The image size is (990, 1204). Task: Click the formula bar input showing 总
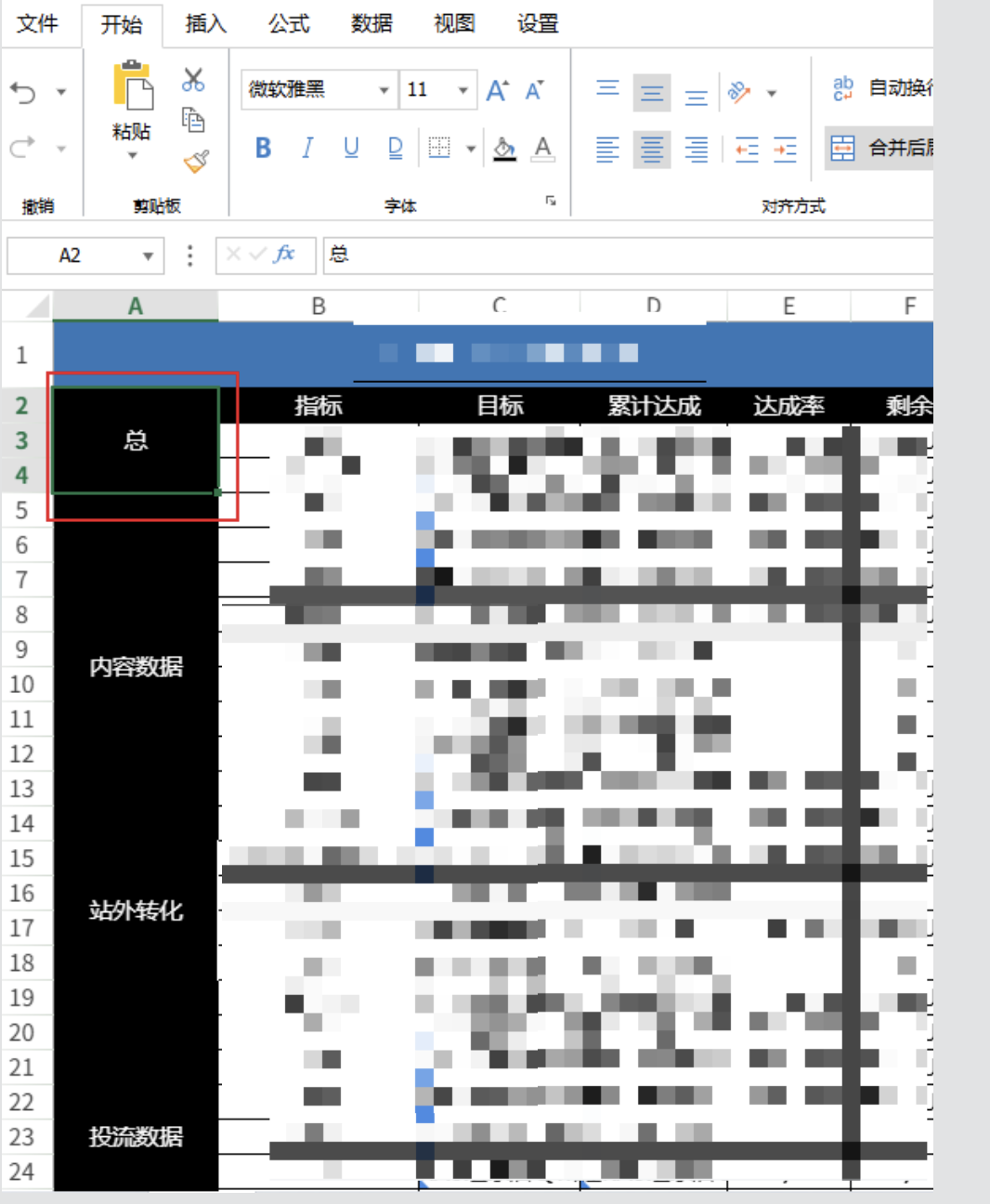pyautogui.click(x=622, y=255)
